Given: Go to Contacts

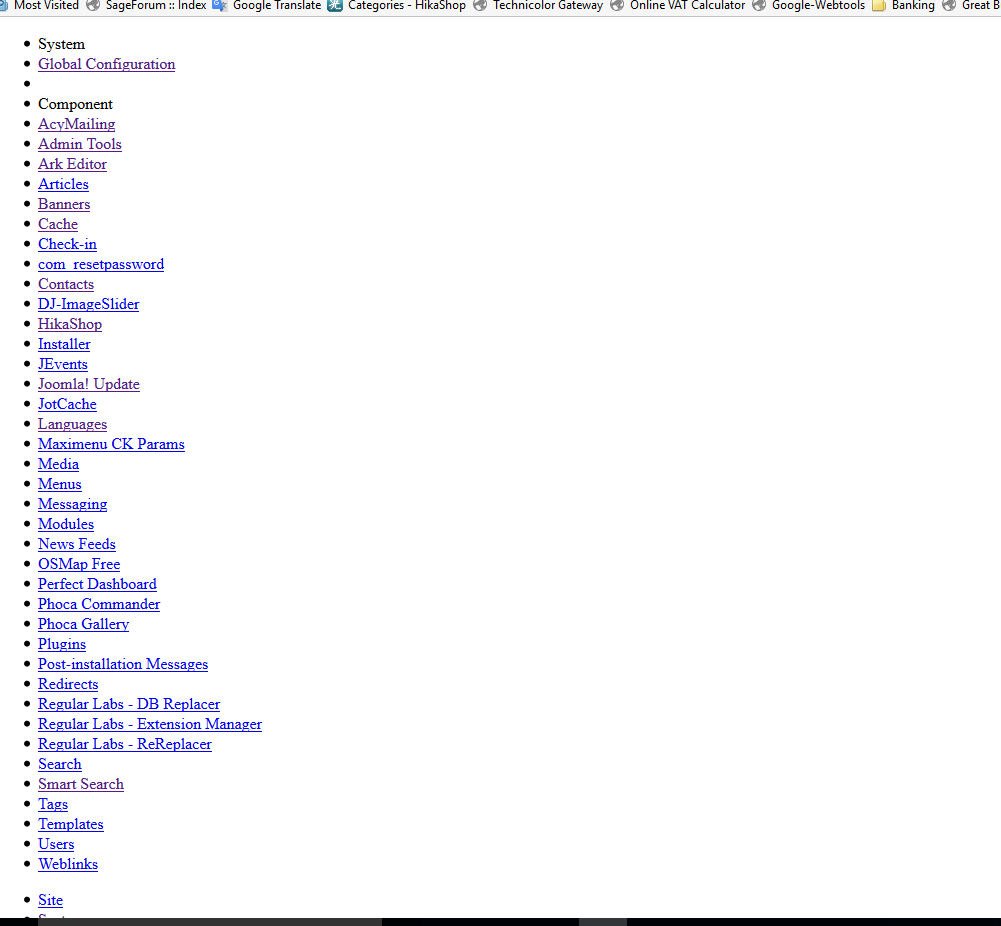Looking at the screenshot, I should [x=66, y=284].
